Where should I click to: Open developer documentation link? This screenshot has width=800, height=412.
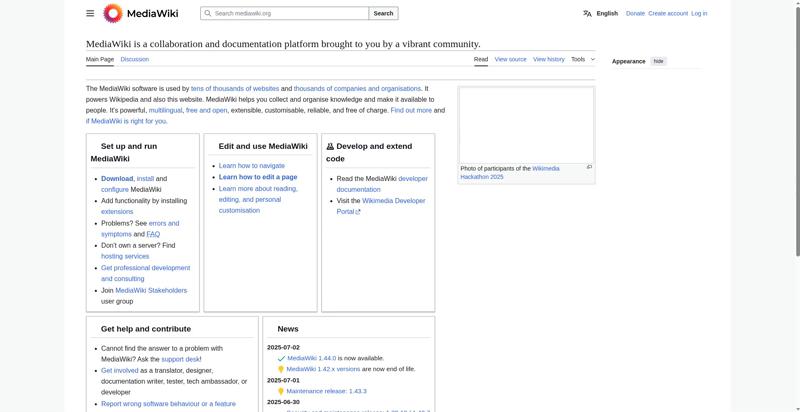point(382,184)
